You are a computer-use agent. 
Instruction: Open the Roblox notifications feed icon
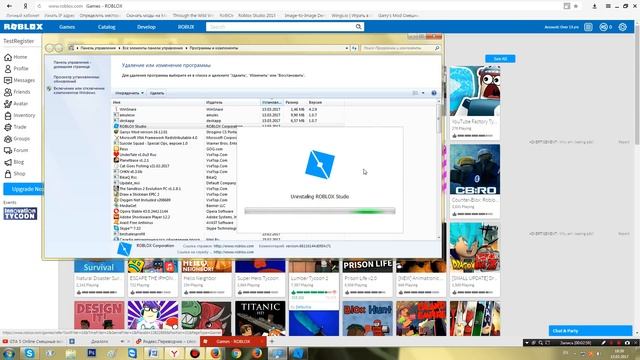(x=588, y=27)
